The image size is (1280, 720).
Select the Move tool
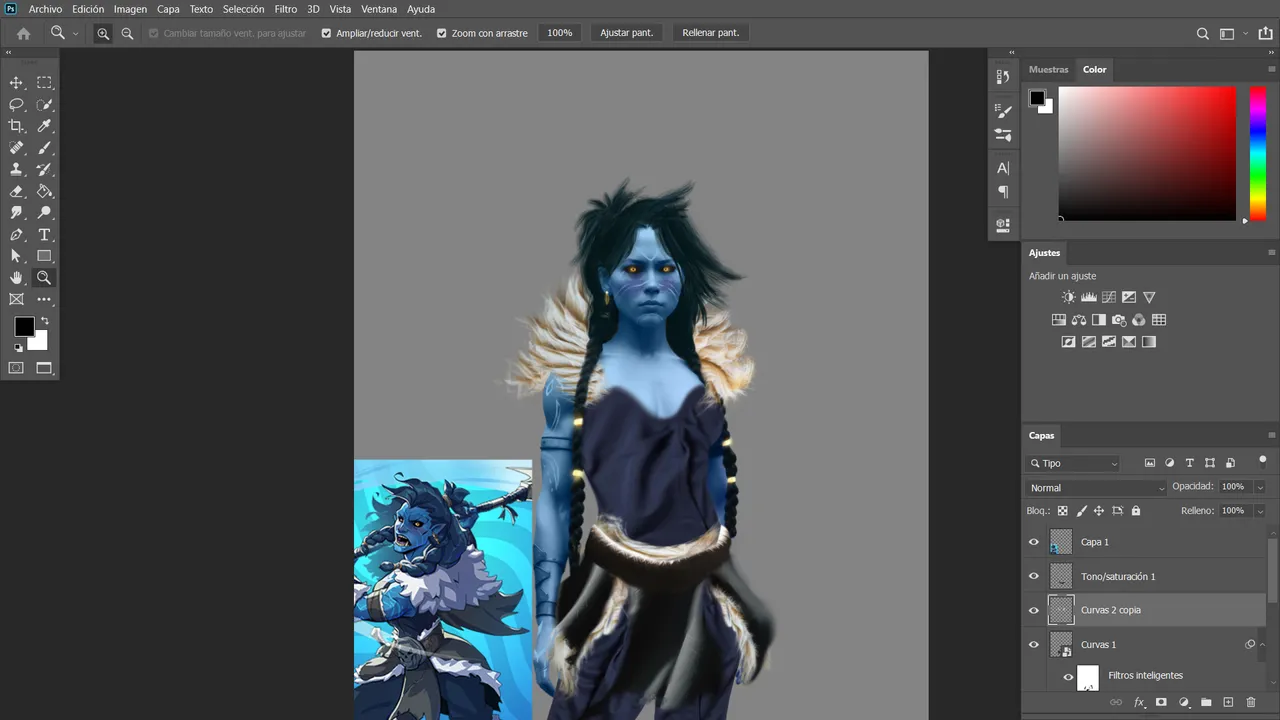pos(16,83)
